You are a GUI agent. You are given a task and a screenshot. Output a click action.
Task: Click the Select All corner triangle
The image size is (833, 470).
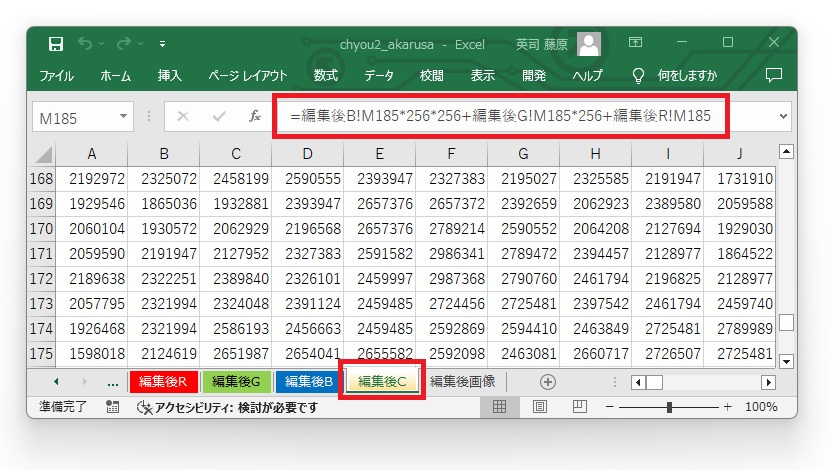[42, 154]
